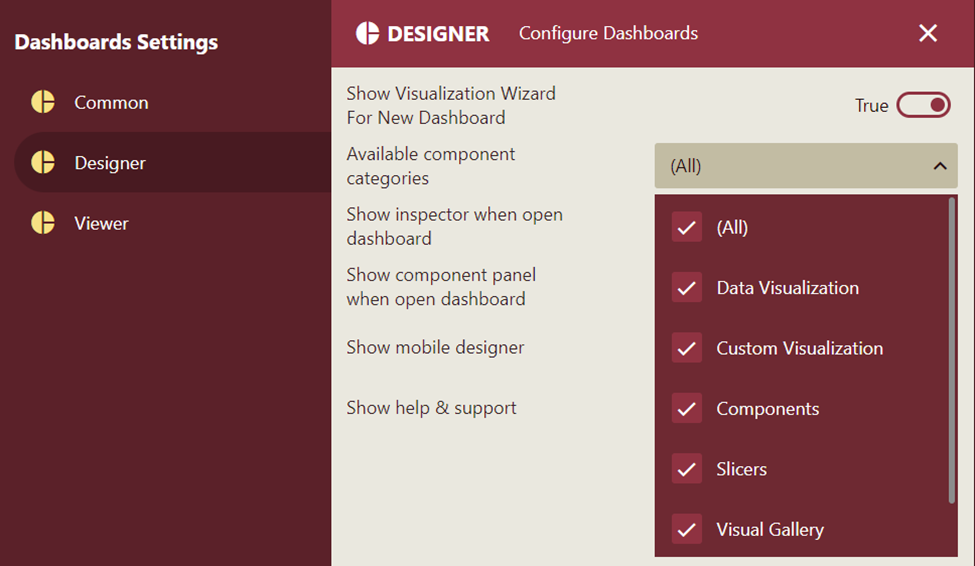Uncheck the Custom Visualization checkbox
This screenshot has height=566, width=975.
[686, 348]
